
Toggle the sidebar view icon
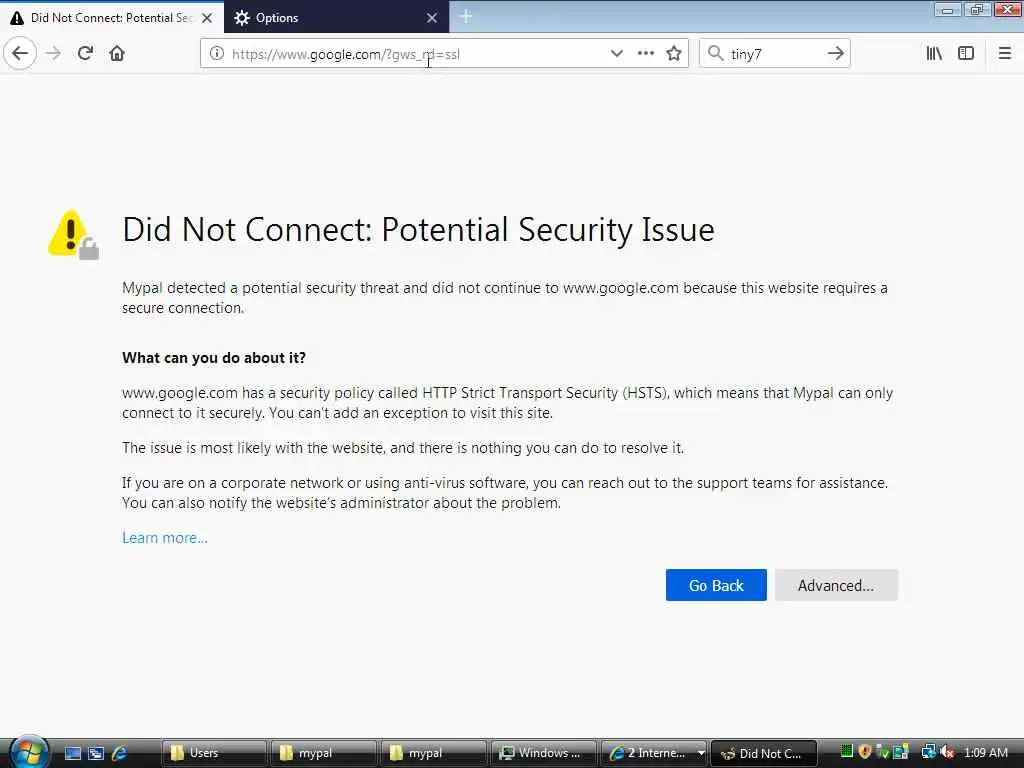coord(966,54)
